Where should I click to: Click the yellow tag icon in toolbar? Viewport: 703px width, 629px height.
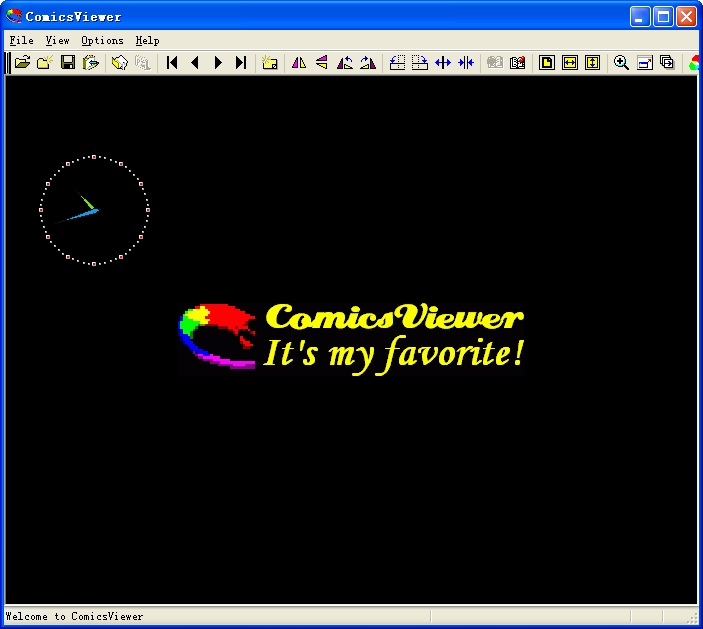point(120,62)
